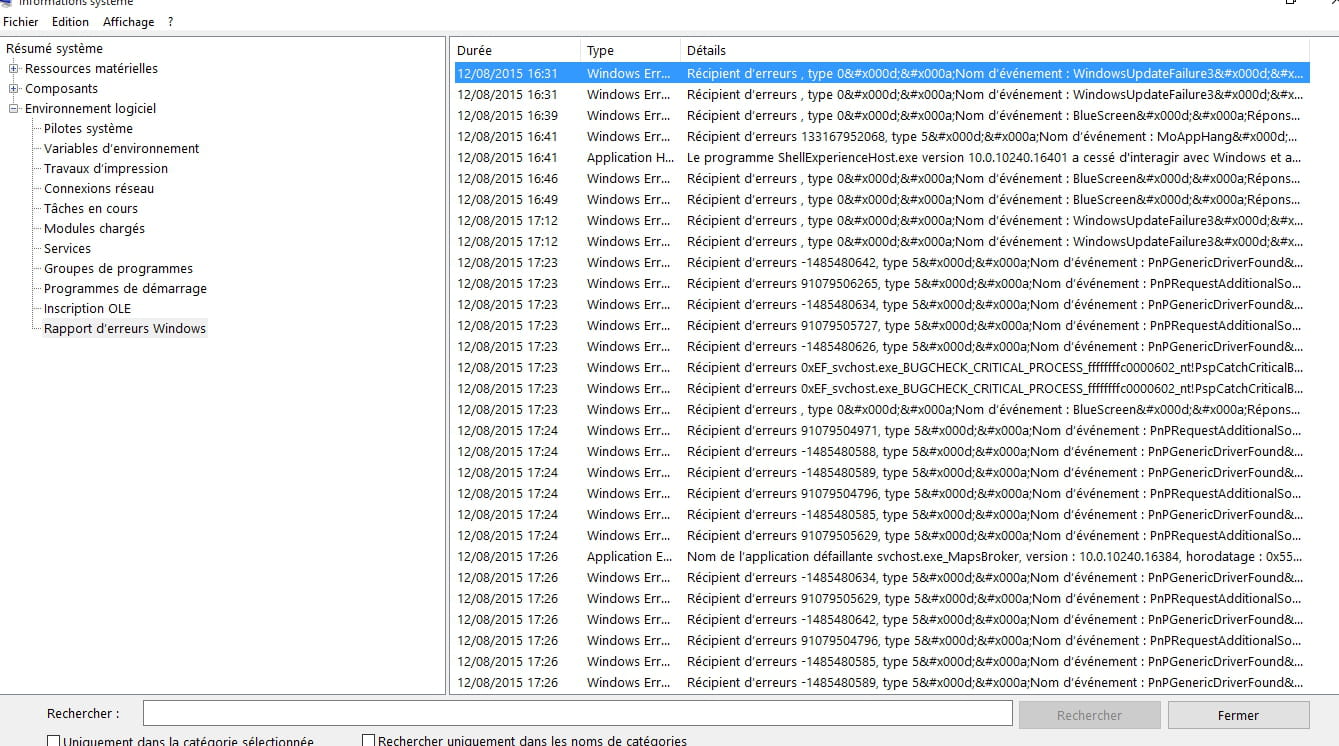Open the Fichier menu
Screen dimensions: 1339x746
pyautogui.click(x=21, y=21)
